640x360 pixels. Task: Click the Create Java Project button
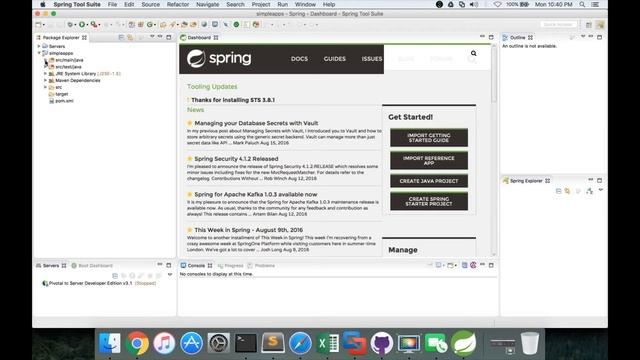coord(429,181)
